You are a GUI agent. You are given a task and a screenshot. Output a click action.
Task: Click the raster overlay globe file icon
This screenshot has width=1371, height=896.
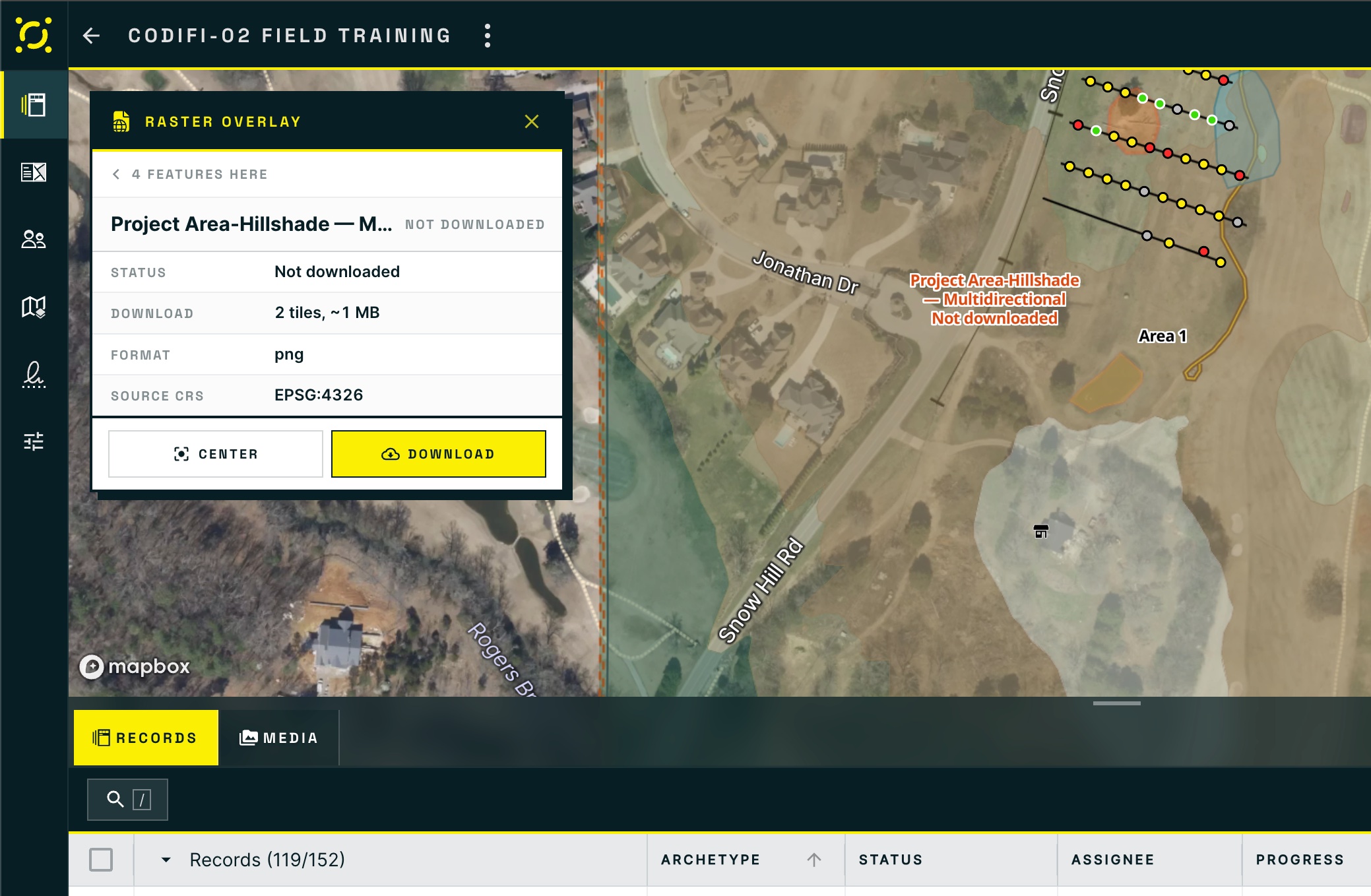121,121
